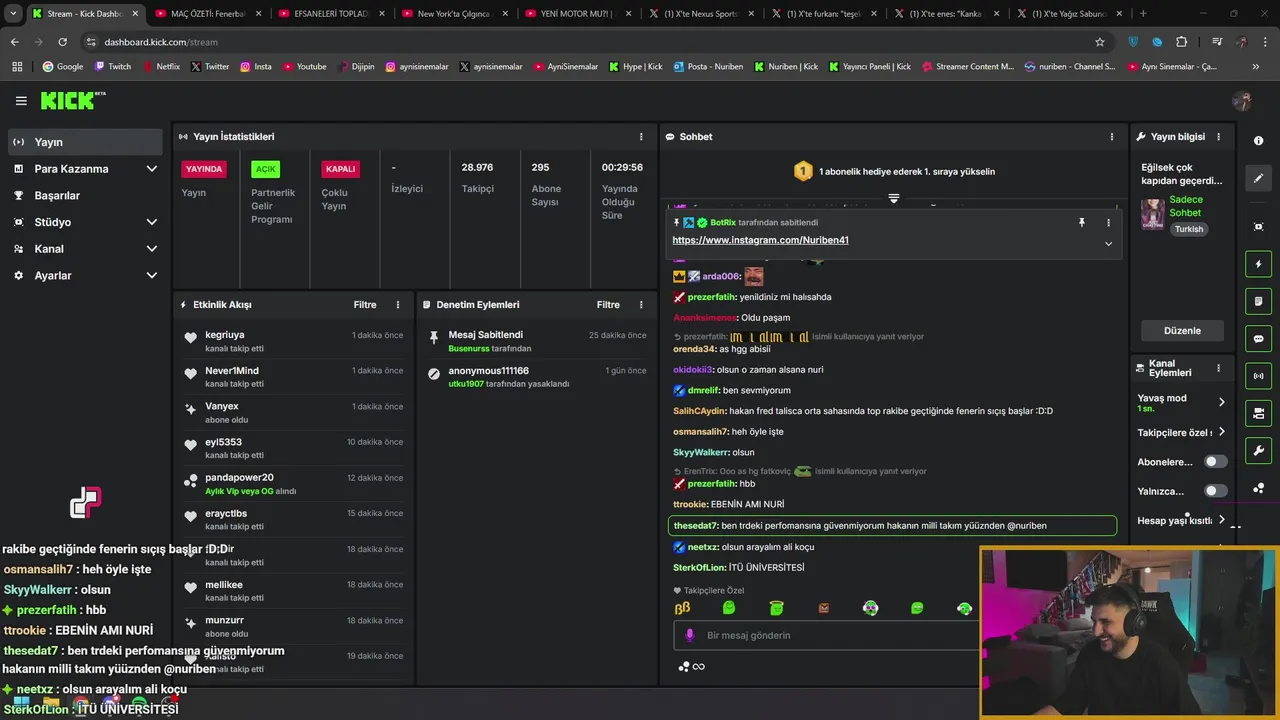The width and height of the screenshot is (1280, 720).
Task: Reload the page with browser refresh button
Action: (62, 42)
